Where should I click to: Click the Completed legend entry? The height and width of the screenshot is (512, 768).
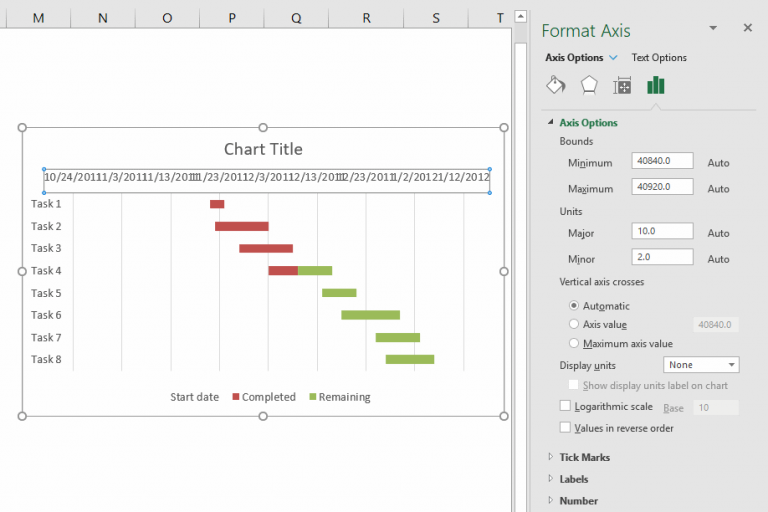point(264,397)
